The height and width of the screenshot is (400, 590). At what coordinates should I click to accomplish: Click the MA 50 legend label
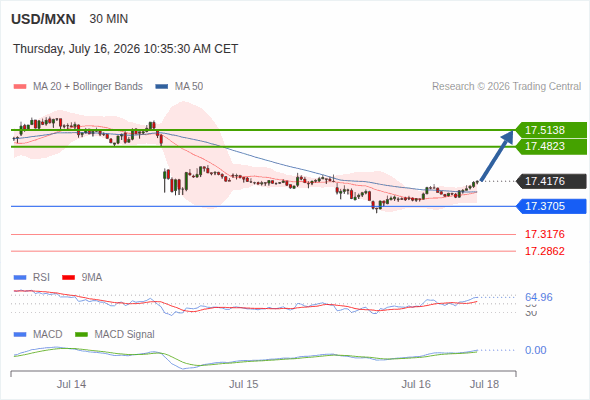189,87
